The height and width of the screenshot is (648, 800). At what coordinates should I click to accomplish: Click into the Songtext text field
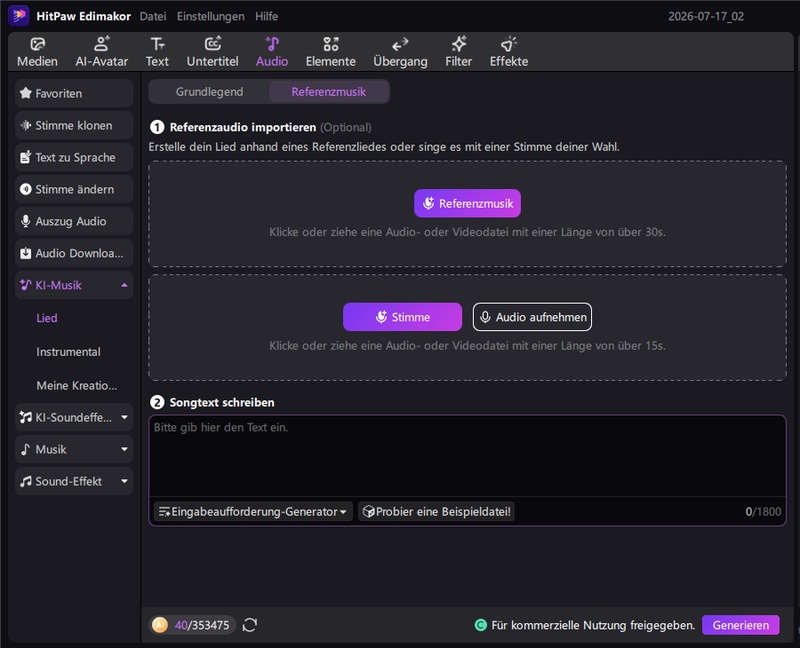pos(467,456)
